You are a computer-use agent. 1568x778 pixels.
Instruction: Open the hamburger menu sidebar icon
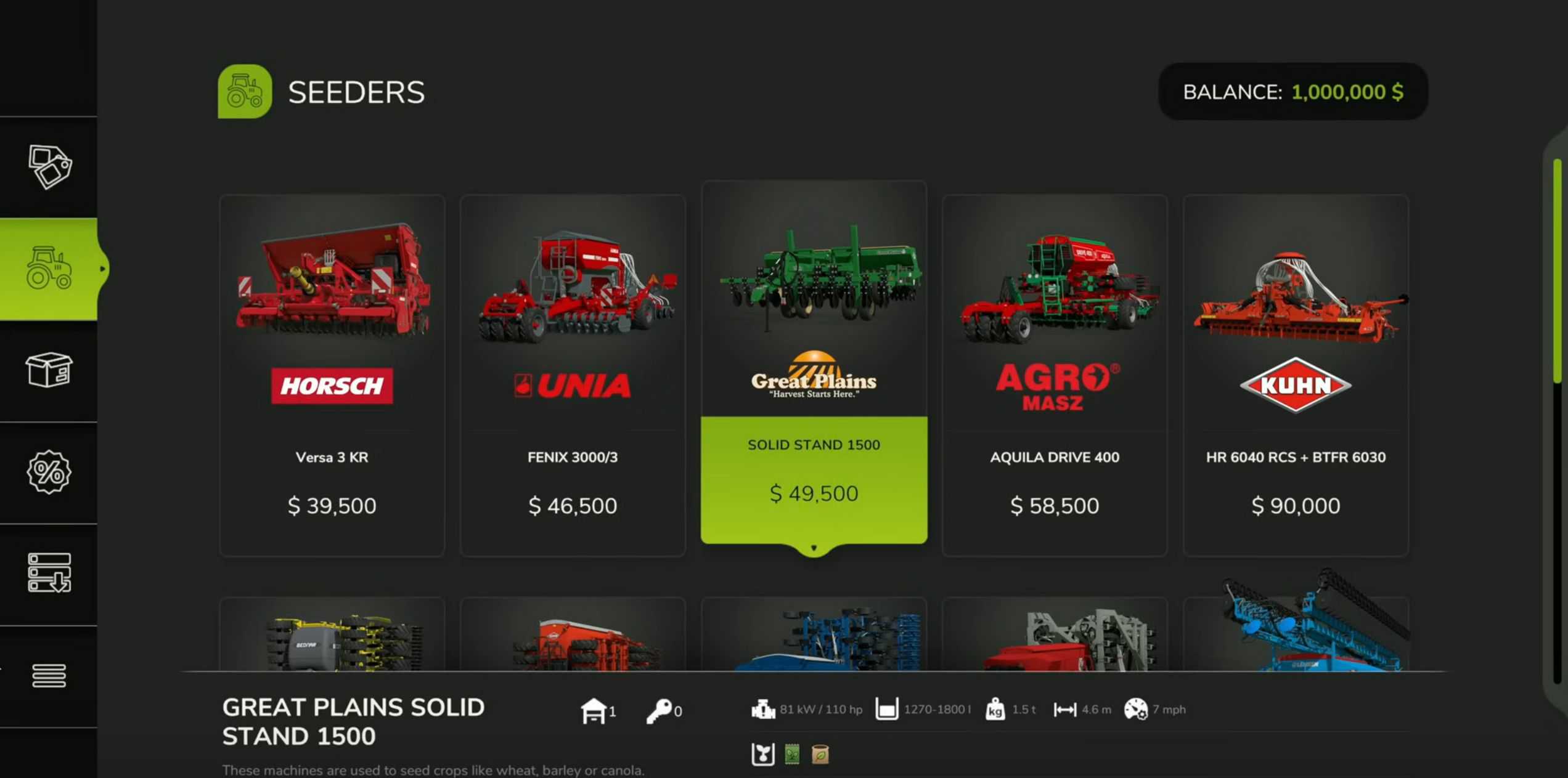click(49, 676)
